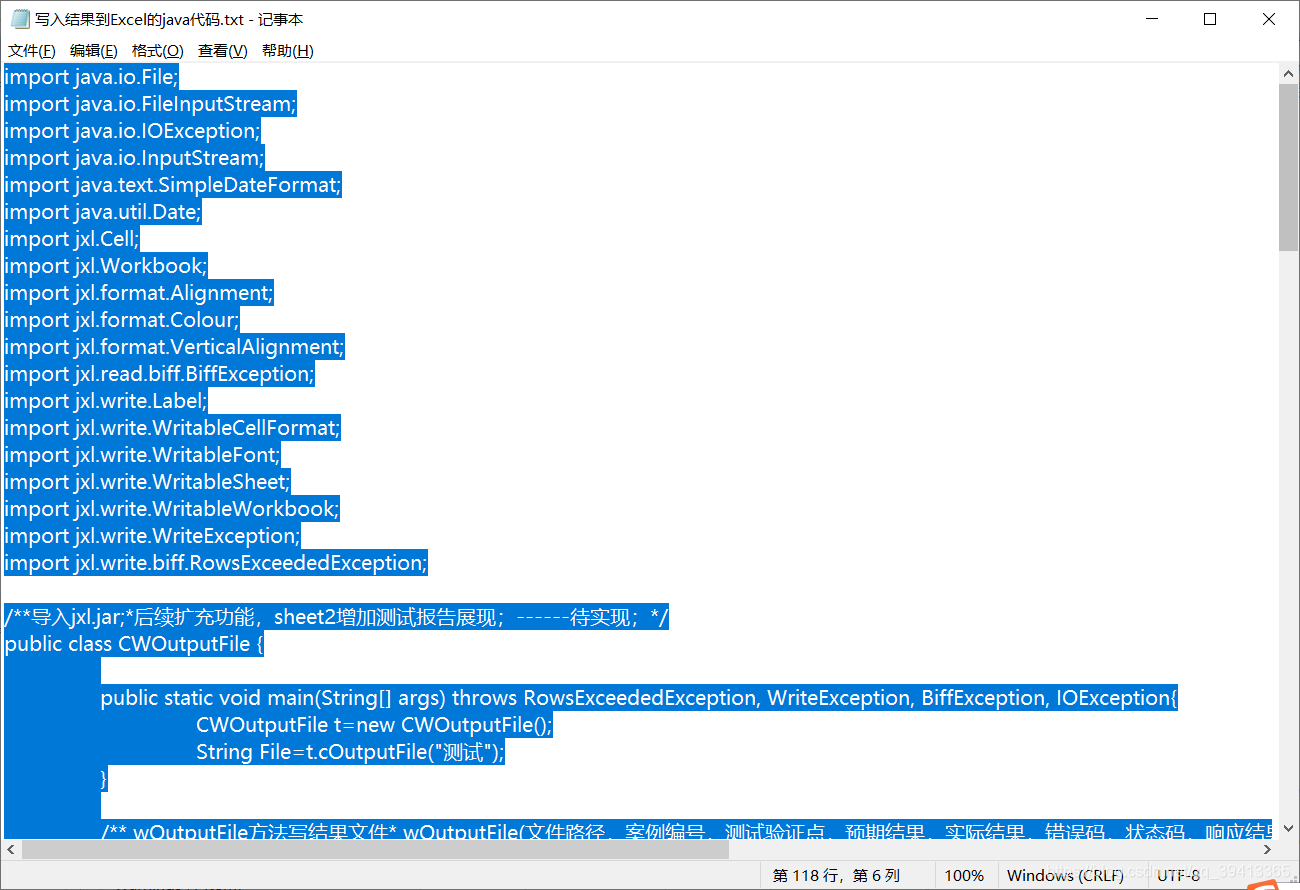1300x890 pixels.
Task: Click the vertical scrollbar down arrow
Action: click(1288, 828)
